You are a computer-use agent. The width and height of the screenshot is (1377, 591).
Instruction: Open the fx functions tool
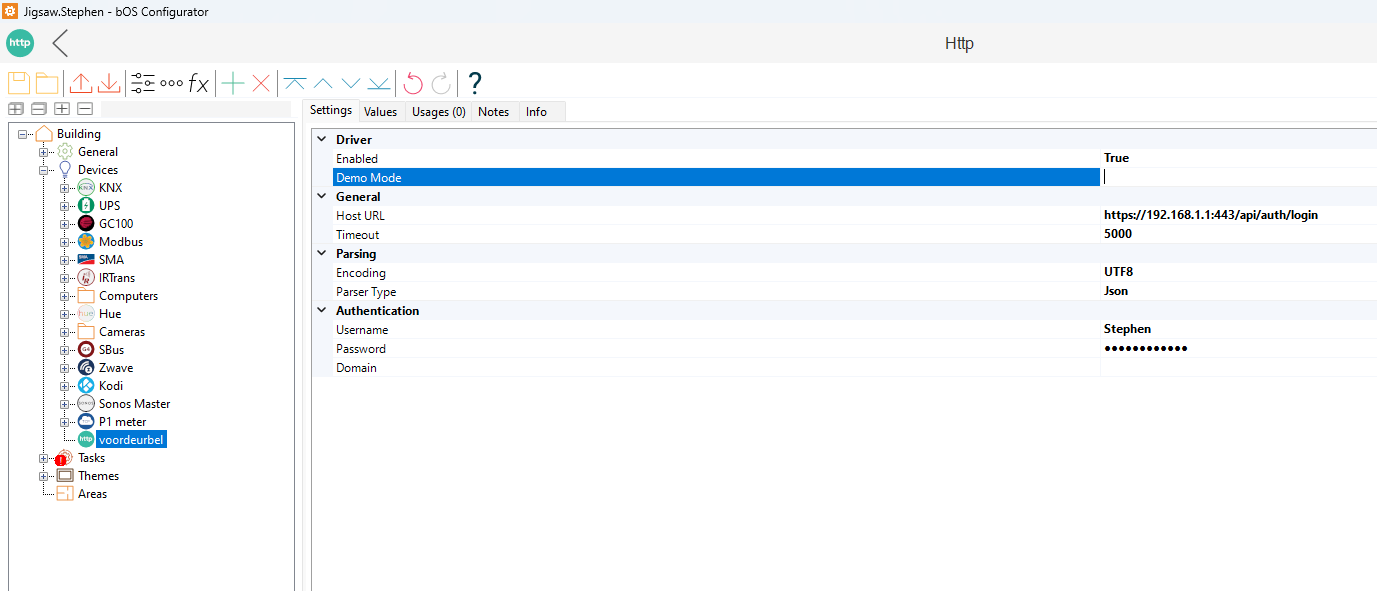[199, 83]
